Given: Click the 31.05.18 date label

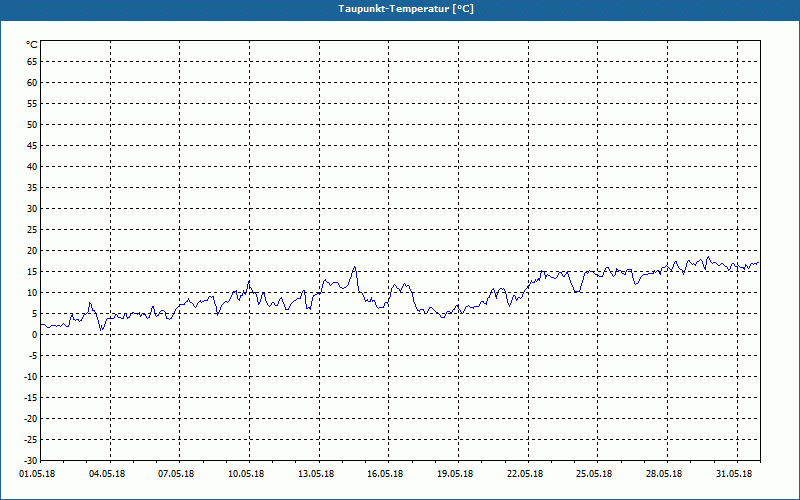Looking at the screenshot, I should pyautogui.click(x=734, y=474).
